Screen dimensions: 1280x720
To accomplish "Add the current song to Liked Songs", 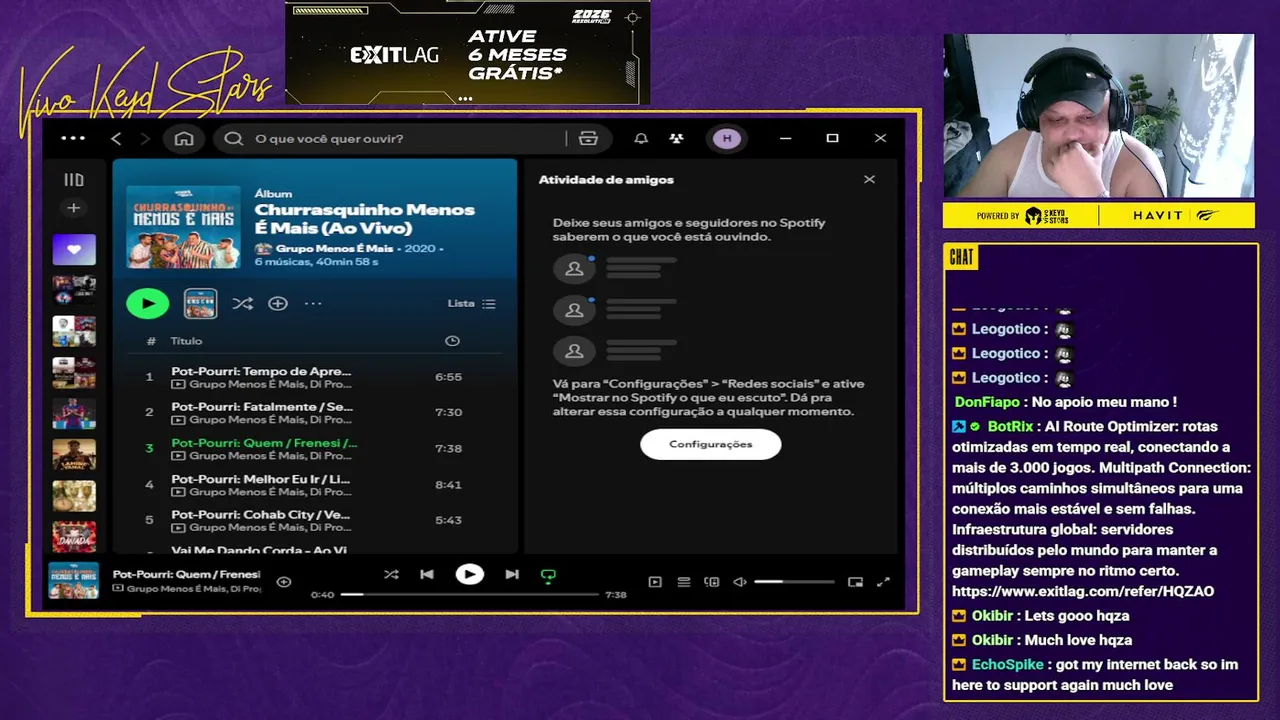I will [284, 582].
